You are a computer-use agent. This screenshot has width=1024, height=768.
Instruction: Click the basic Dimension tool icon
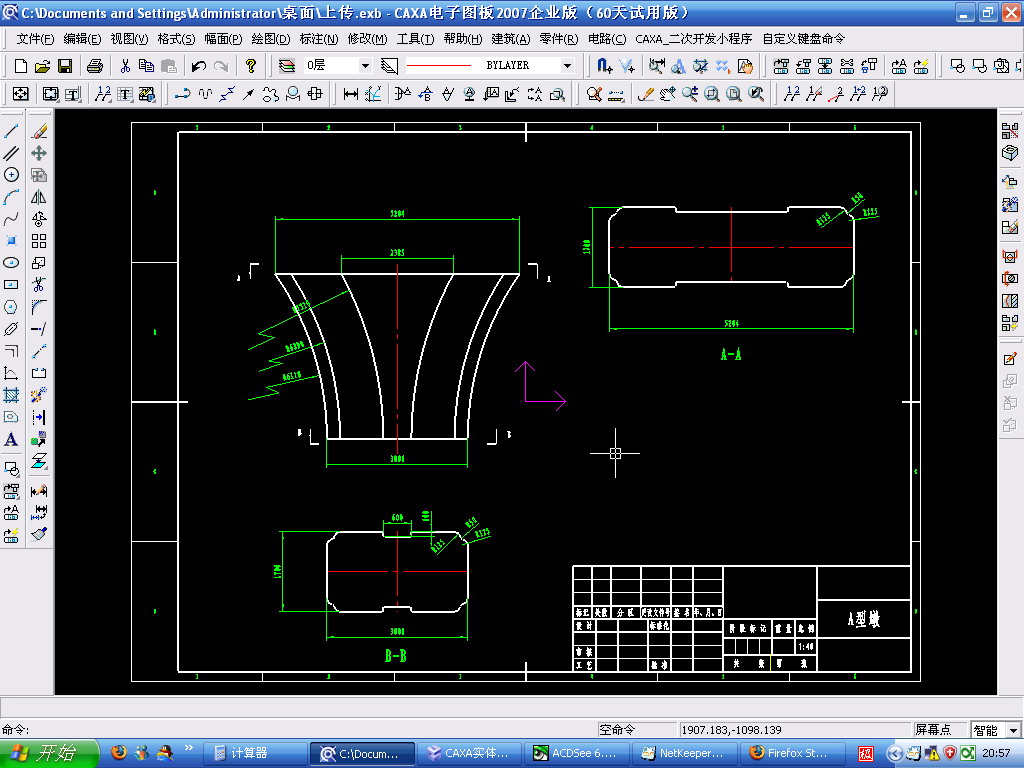pyautogui.click(x=351, y=95)
